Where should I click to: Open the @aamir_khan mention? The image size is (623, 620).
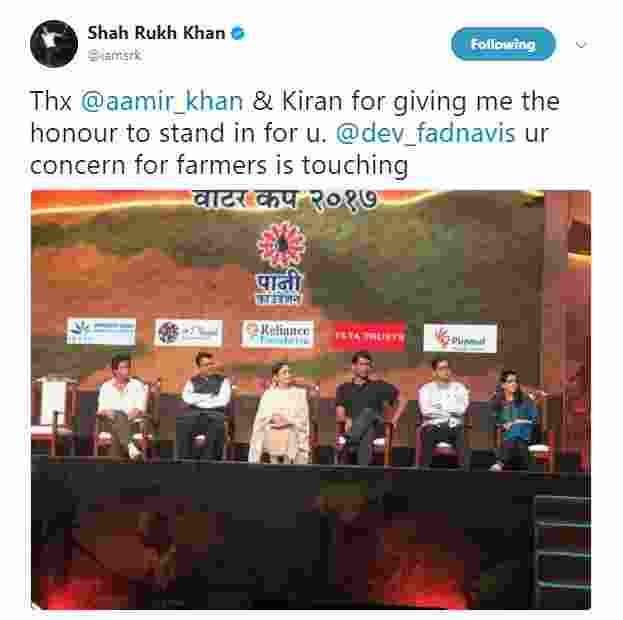click(161, 101)
